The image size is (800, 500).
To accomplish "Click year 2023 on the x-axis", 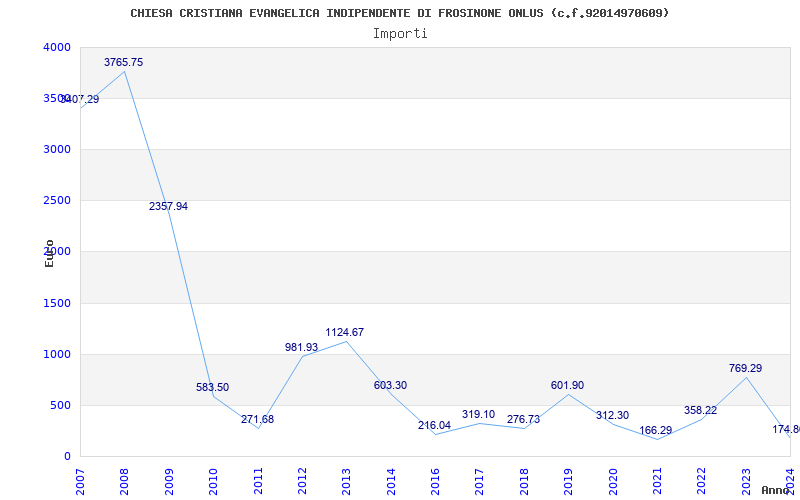I will point(746,478).
